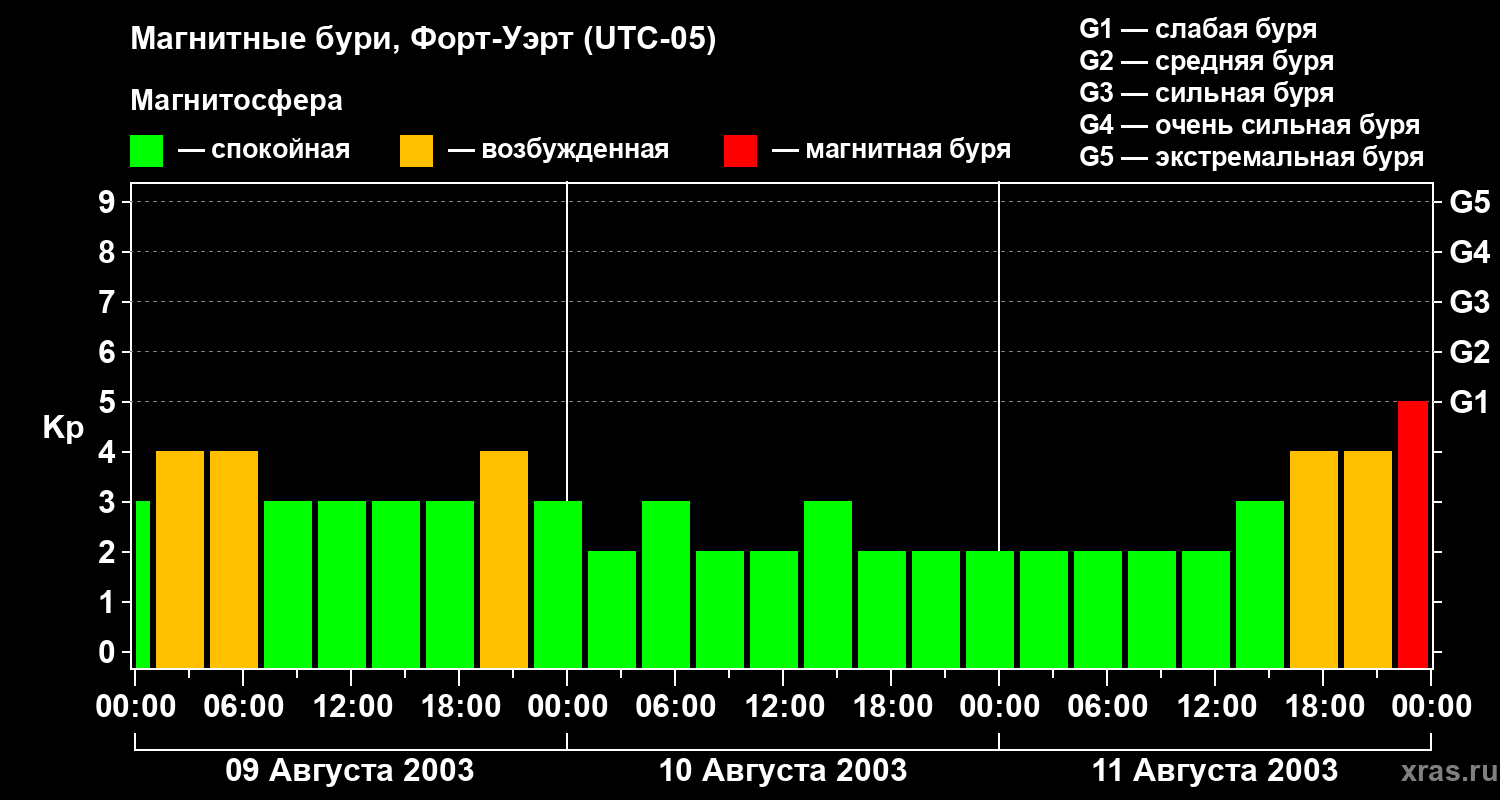The width and height of the screenshot is (1500, 800).
Task: Click the '— возбужденная' legend label
Action: [558, 151]
